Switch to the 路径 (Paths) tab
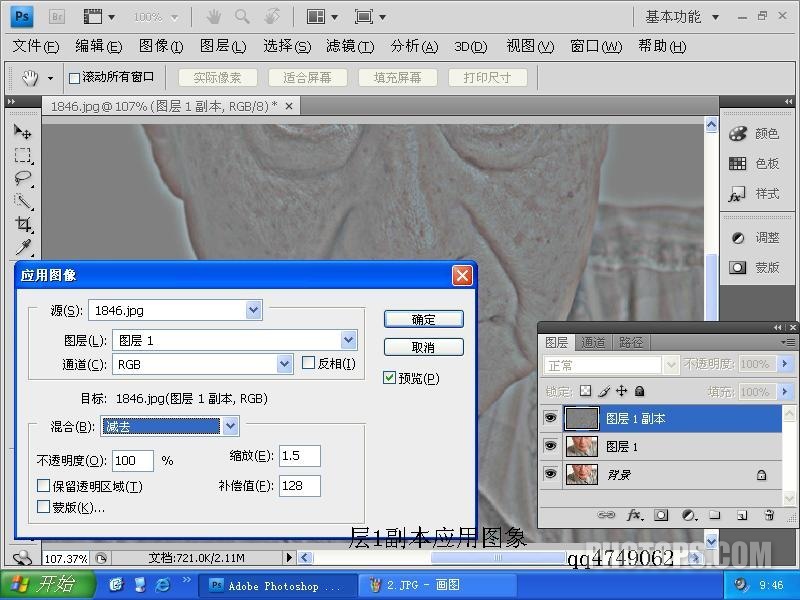Image resolution: width=800 pixels, height=600 pixels. [x=631, y=342]
